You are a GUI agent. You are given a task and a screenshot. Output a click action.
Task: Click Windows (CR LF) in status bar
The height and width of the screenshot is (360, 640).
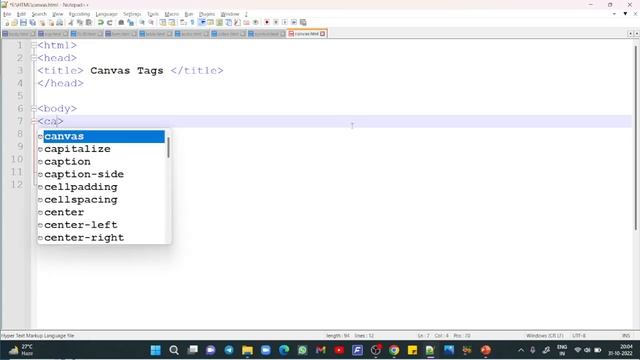[x=544, y=336]
